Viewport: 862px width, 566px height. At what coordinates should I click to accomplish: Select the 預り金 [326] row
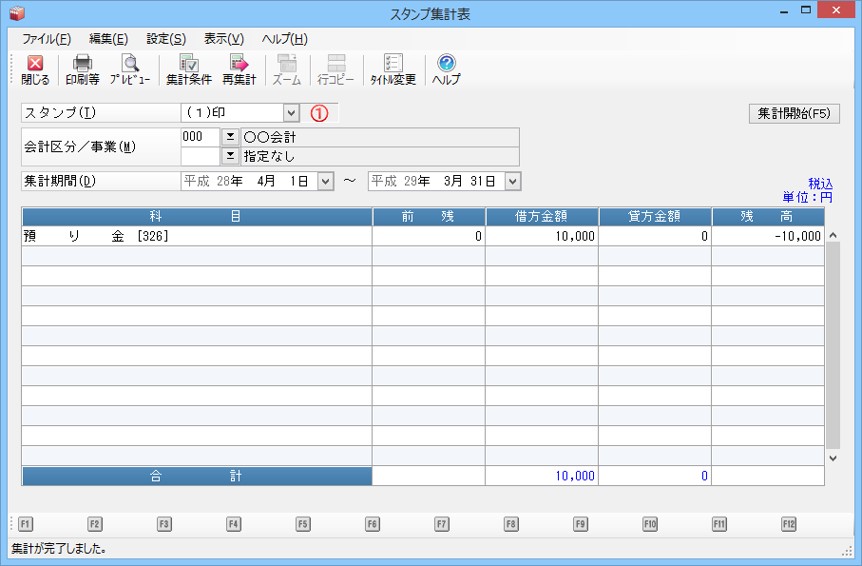click(x=196, y=237)
